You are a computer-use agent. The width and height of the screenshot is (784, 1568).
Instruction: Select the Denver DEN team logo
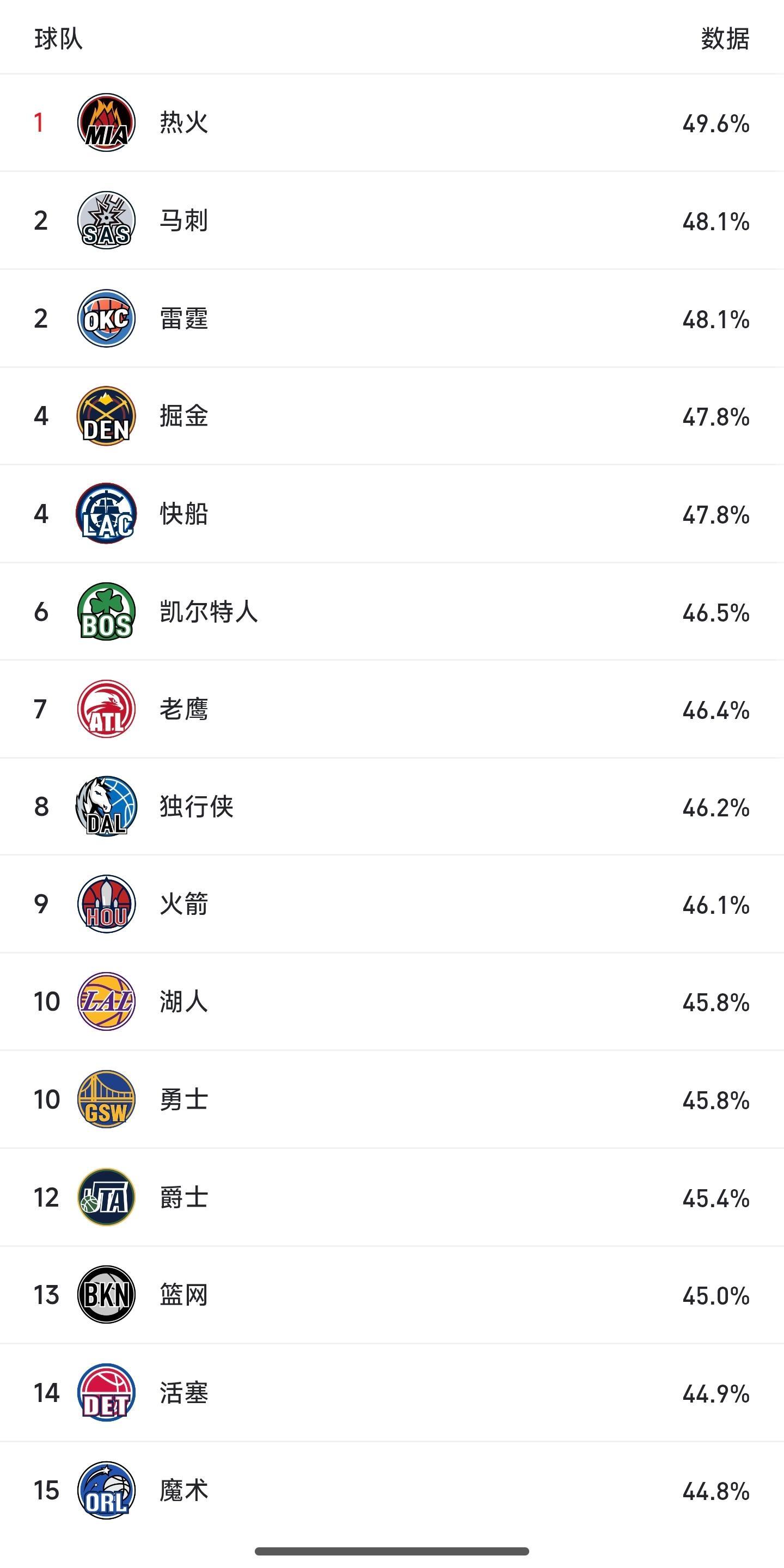[107, 416]
